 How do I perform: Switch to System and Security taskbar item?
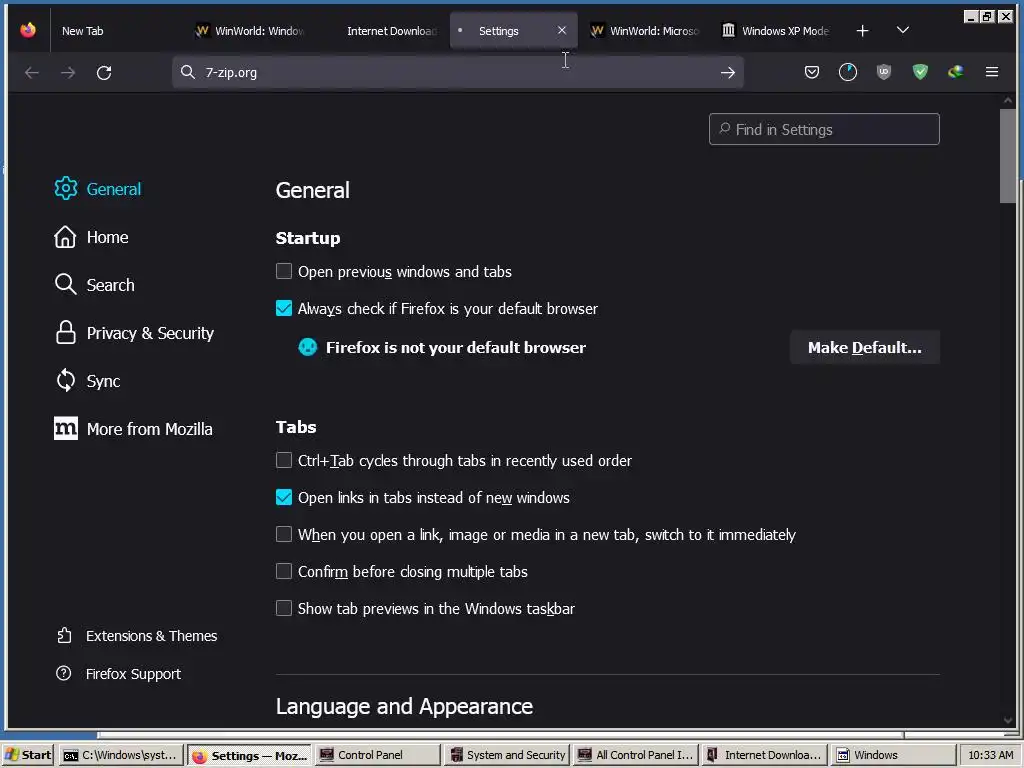[507, 755]
